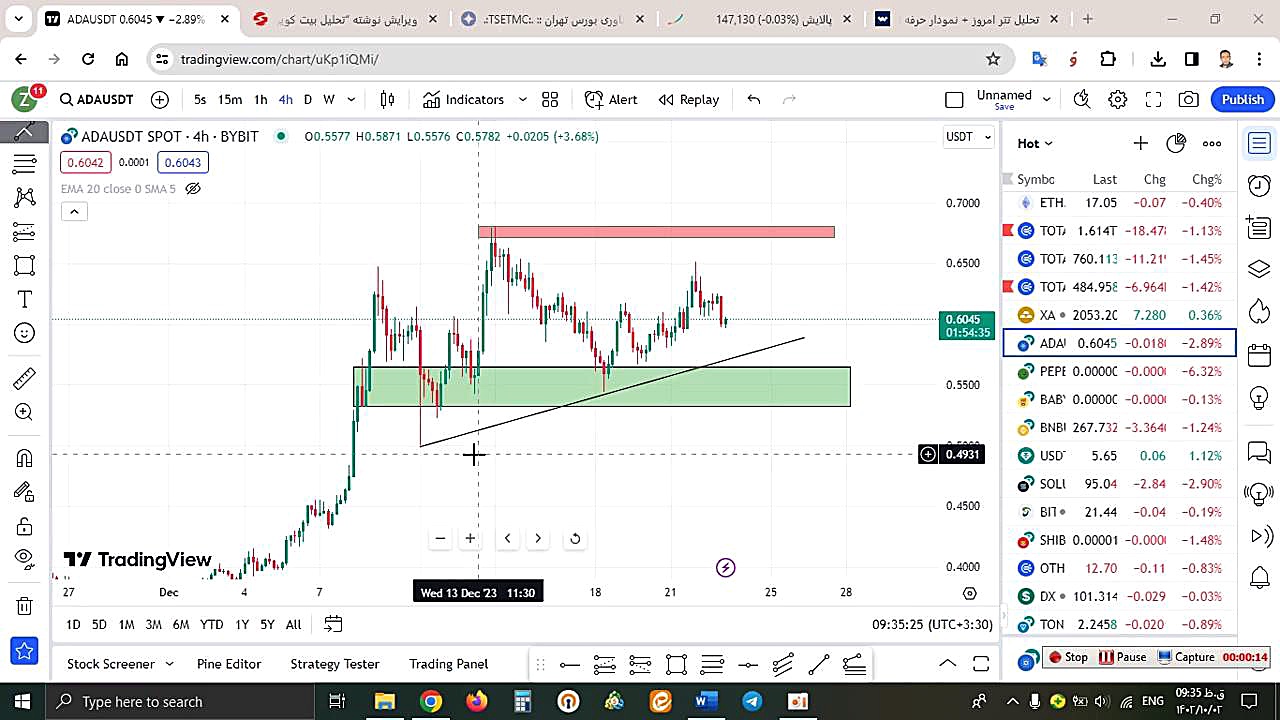Open the prediction and measurement tools
1280x720 pixels.
coord(25,232)
